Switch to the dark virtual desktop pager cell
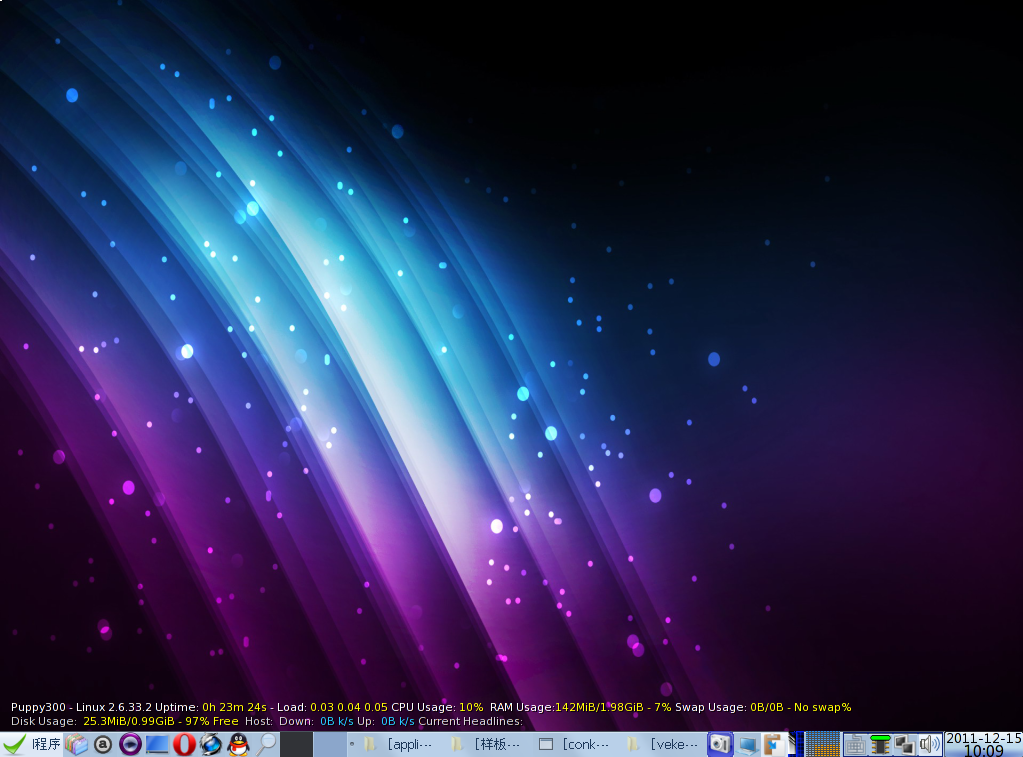Image resolution: width=1023 pixels, height=757 pixels. click(297, 745)
